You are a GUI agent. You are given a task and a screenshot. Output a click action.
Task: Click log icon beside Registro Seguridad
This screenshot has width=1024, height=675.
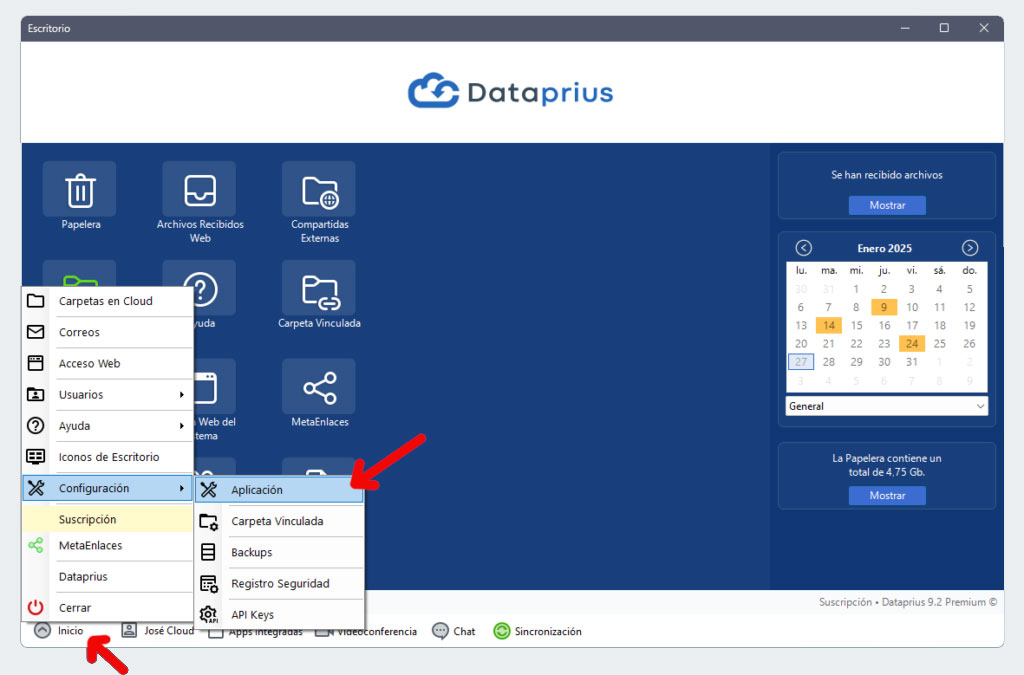(208, 584)
